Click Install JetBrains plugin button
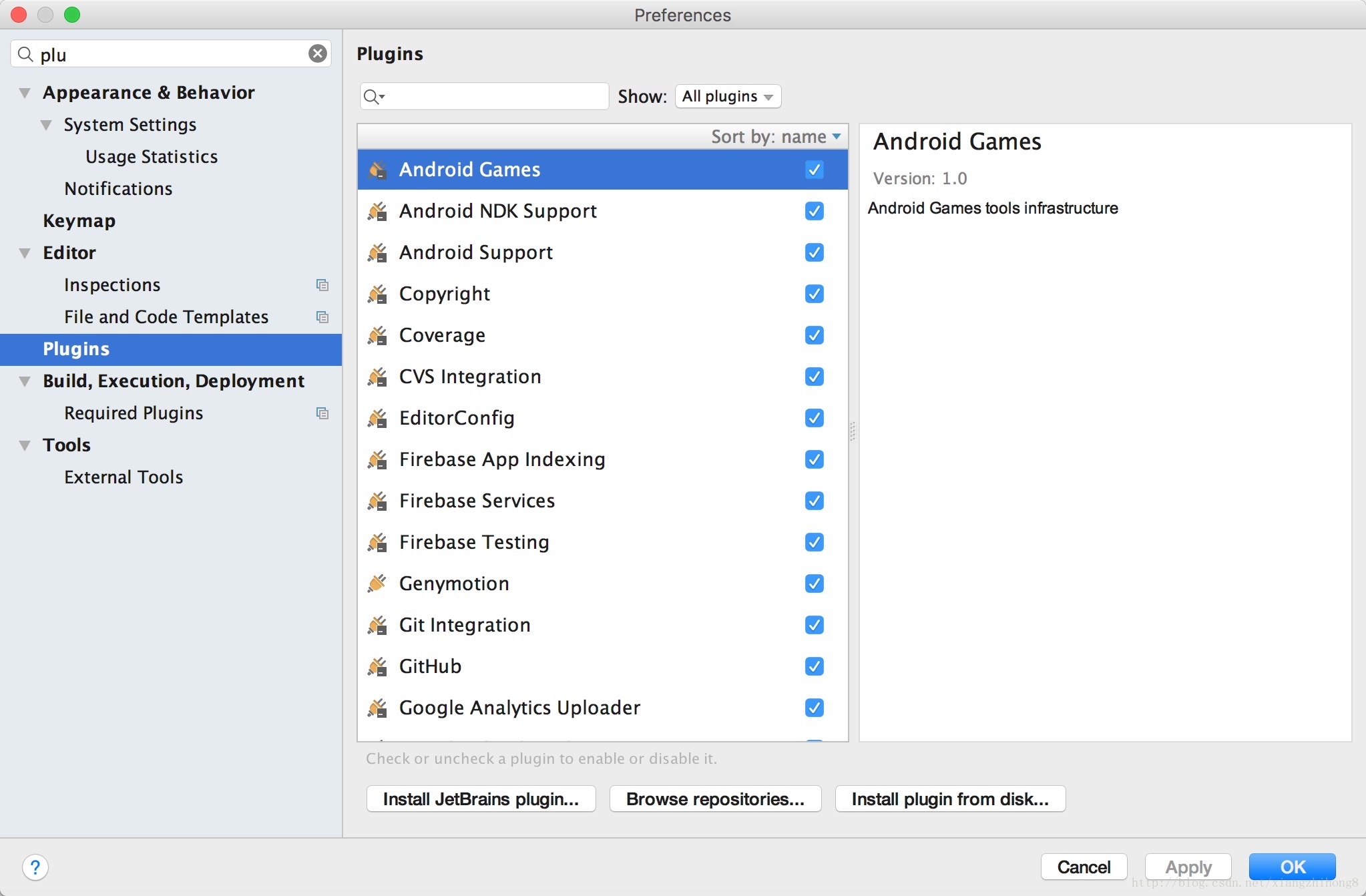Viewport: 1366px width, 896px height. click(481, 799)
